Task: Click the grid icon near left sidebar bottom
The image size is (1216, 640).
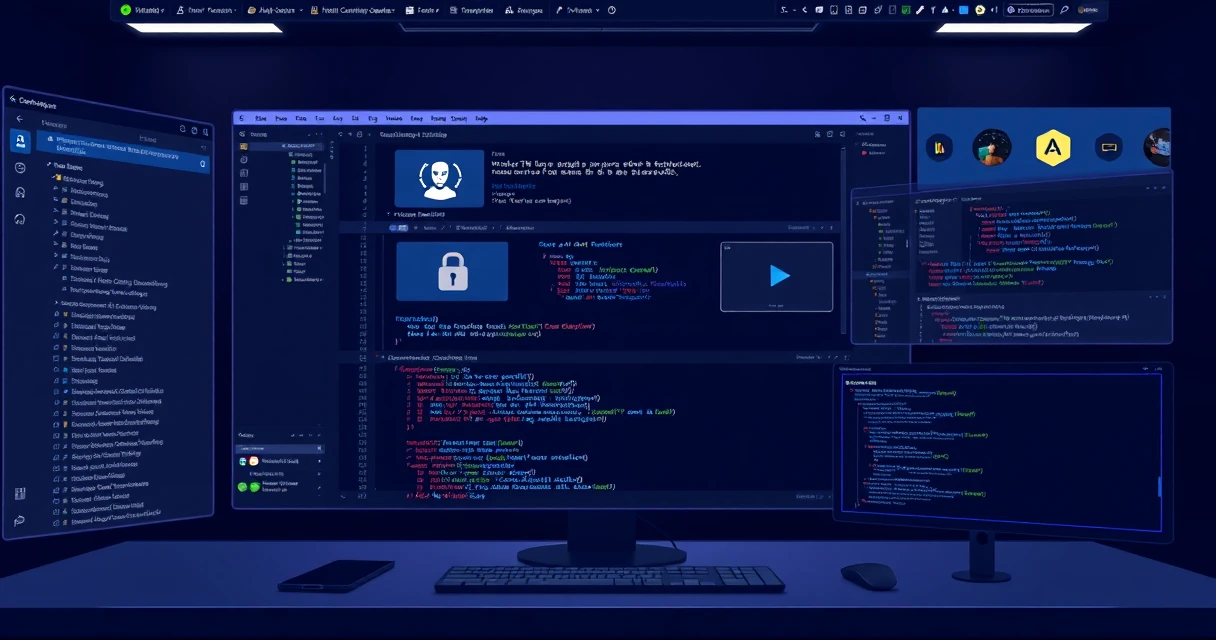Action: [20, 493]
